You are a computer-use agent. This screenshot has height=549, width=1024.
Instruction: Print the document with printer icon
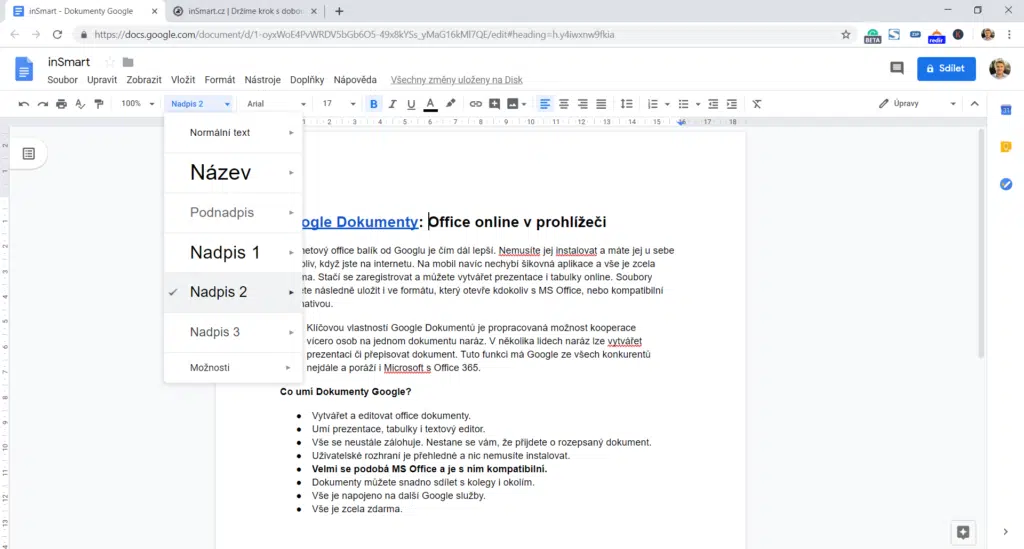point(61,104)
